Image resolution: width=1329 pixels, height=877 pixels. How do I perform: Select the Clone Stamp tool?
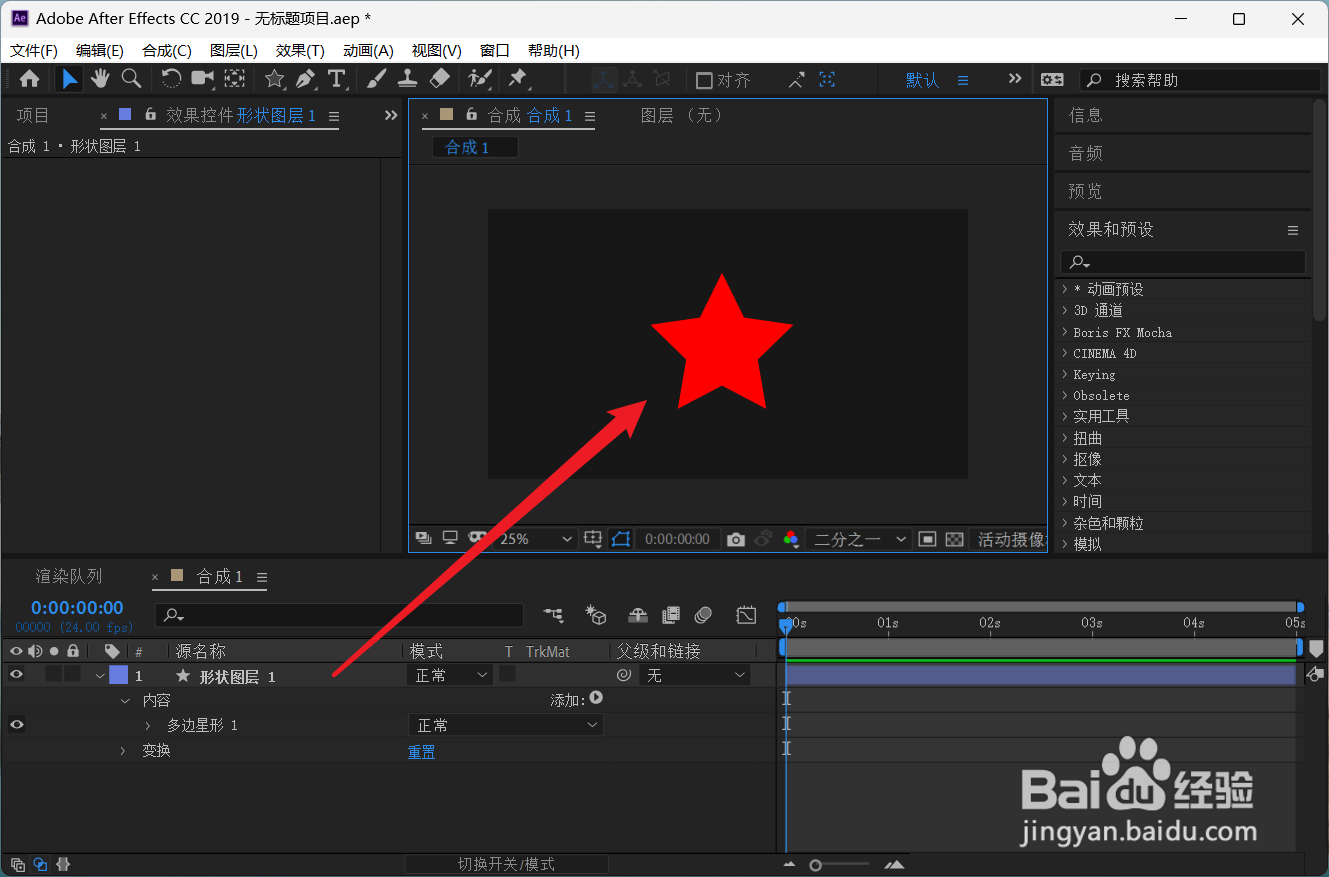click(408, 79)
